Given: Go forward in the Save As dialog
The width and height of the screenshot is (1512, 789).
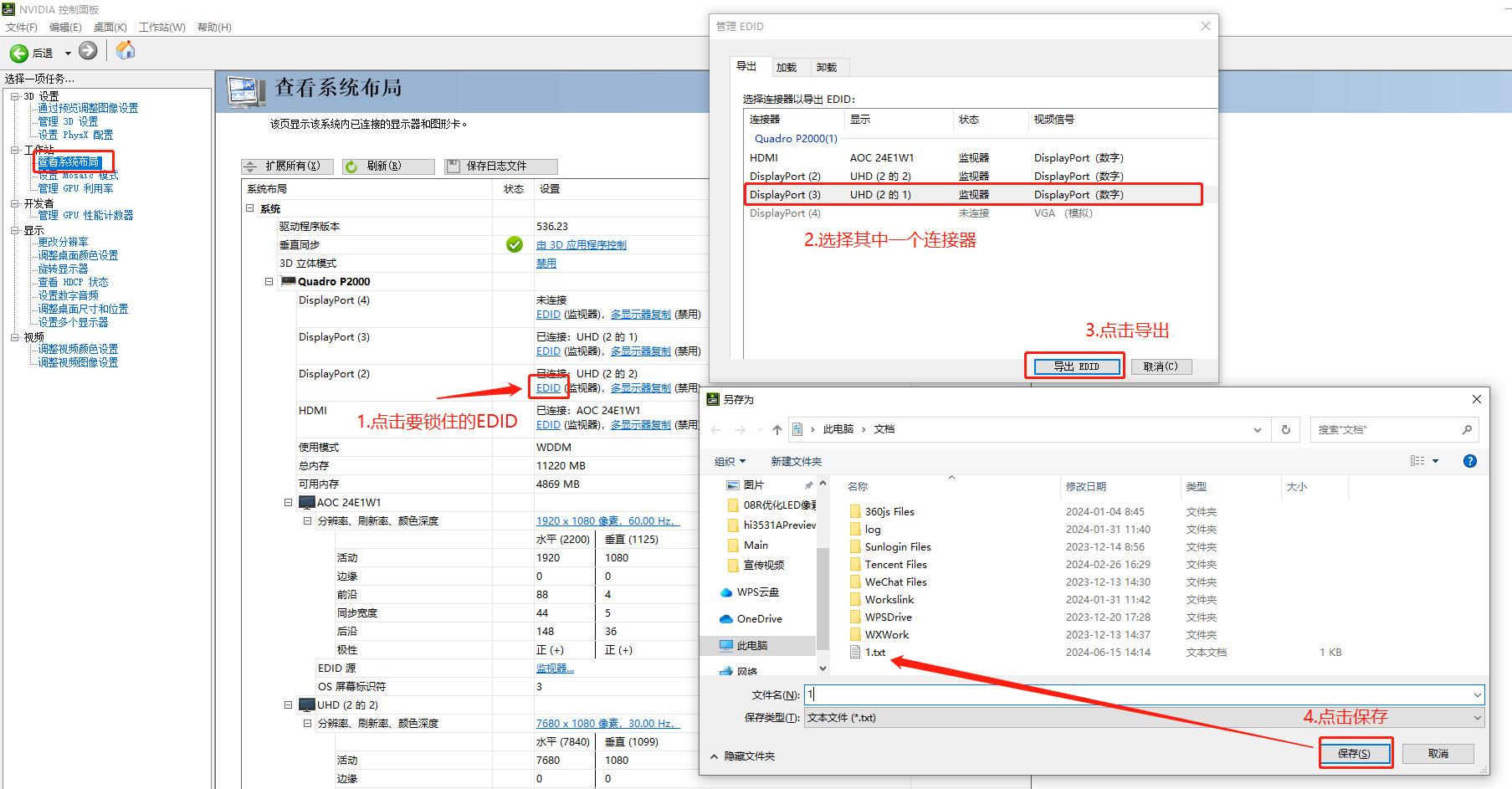Looking at the screenshot, I should tap(741, 430).
